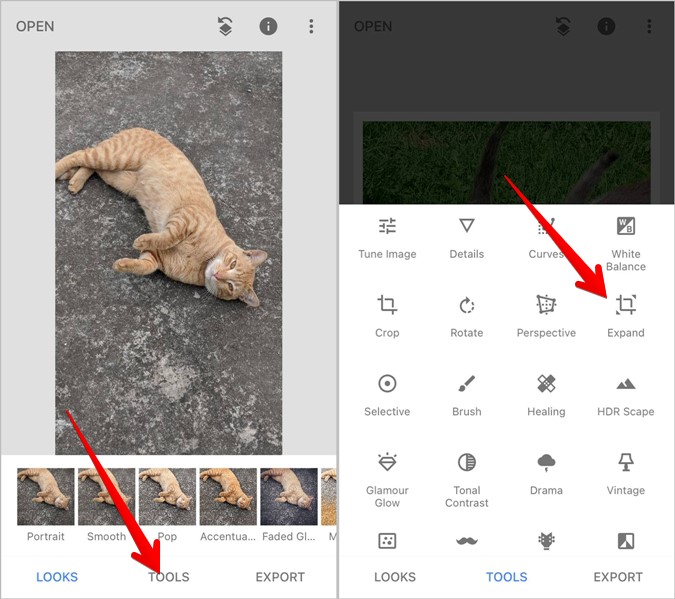Screen dimensions: 675x599
Task: Select the guitar-head filter icon
Action: coord(546,541)
